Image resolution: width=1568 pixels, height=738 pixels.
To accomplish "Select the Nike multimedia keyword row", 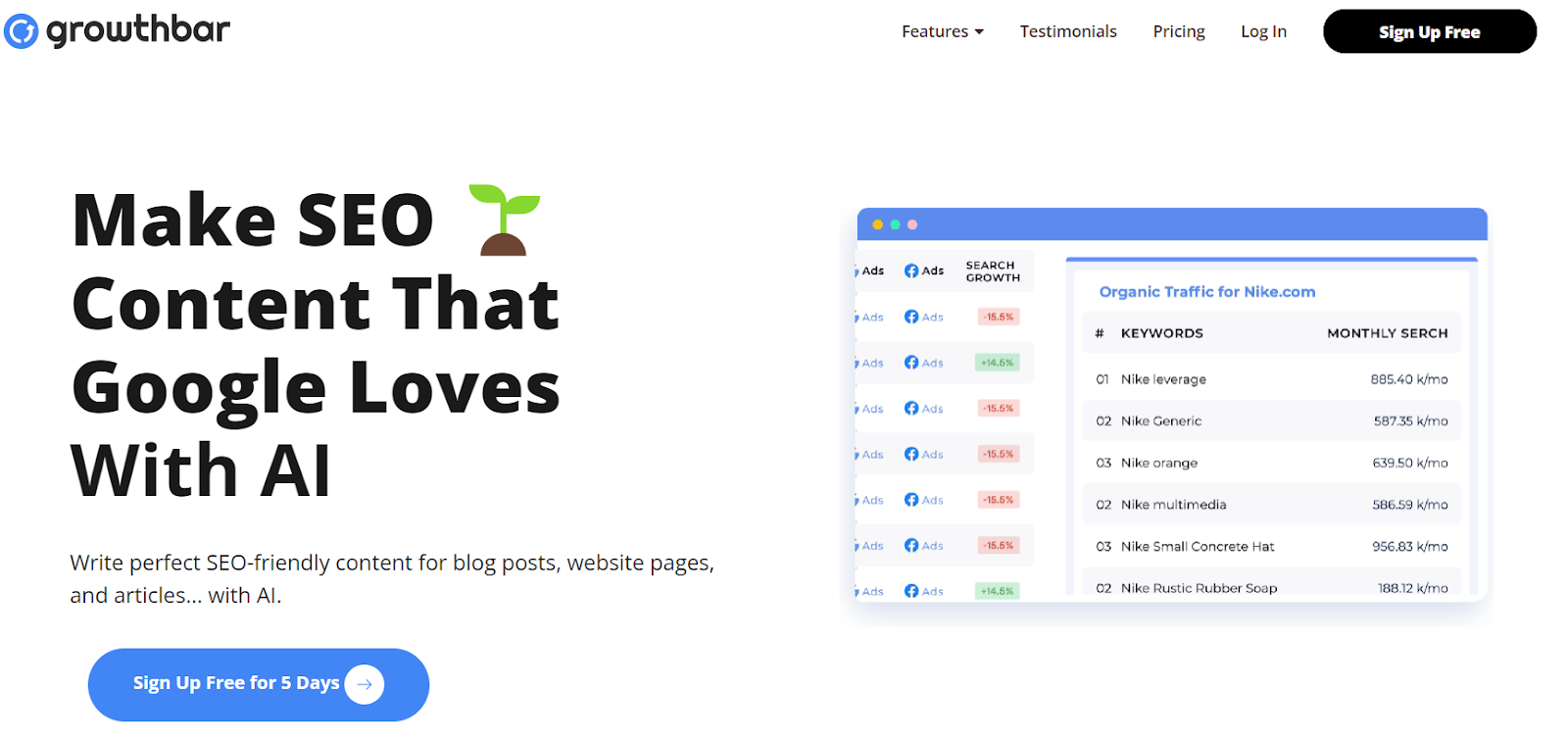I will point(1271,505).
